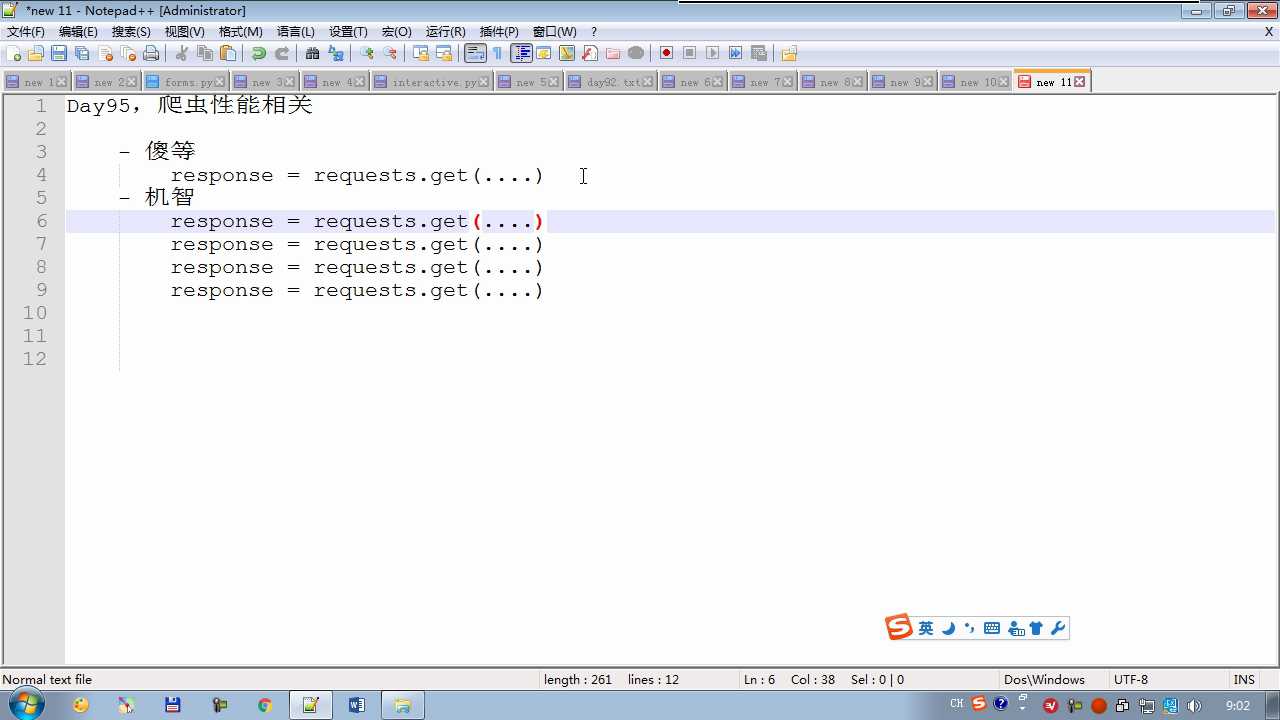Open the 视图(V) menu
1280x720 pixels.
click(185, 32)
